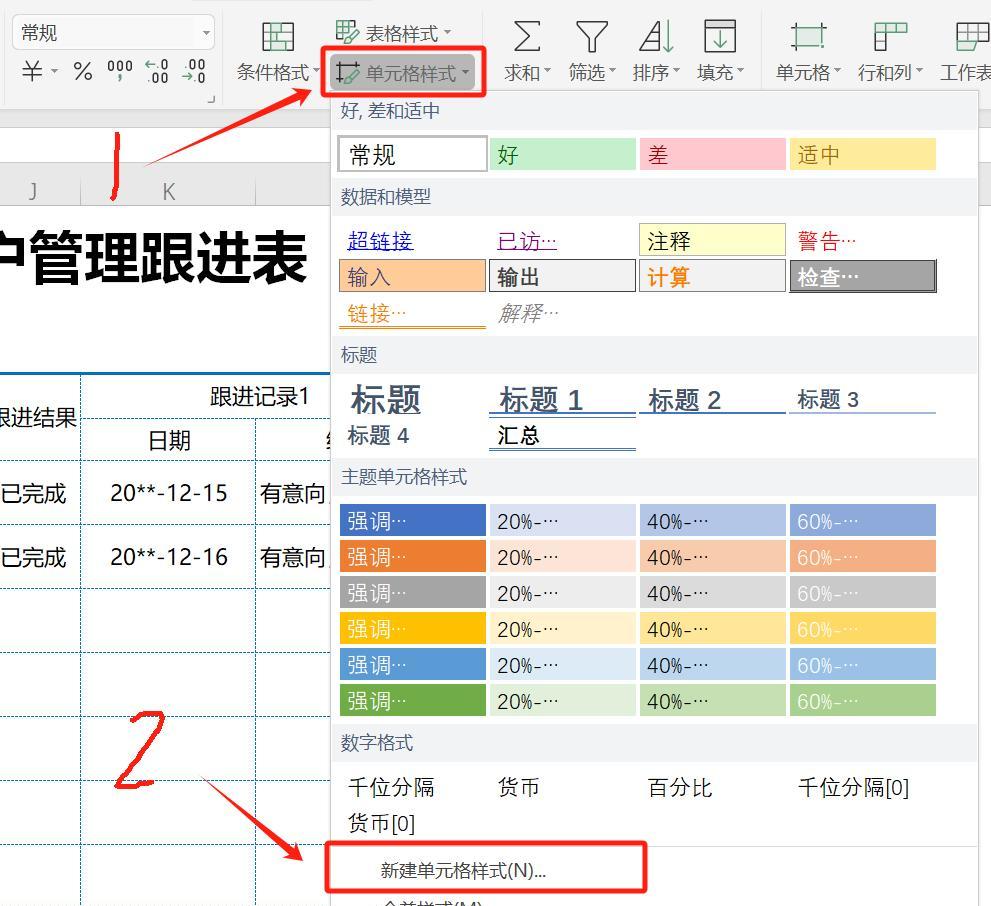The height and width of the screenshot is (906, 991).
Task: Click the 筛选 filter funnel icon
Action: click(592, 36)
